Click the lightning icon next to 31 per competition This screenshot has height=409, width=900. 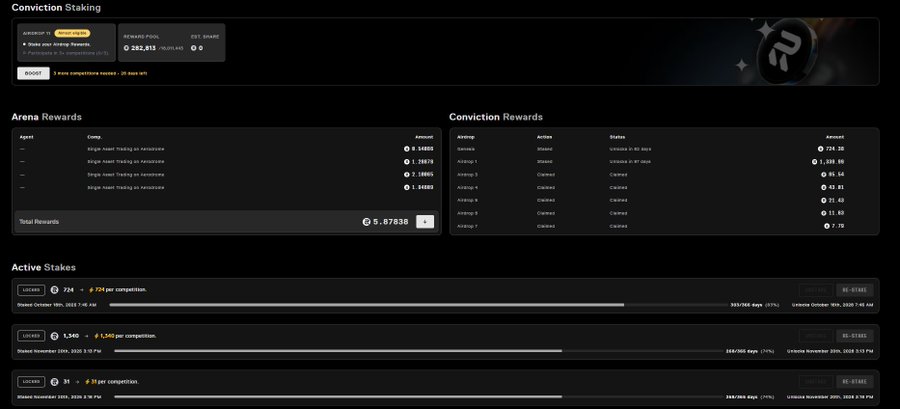pyautogui.click(x=87, y=381)
